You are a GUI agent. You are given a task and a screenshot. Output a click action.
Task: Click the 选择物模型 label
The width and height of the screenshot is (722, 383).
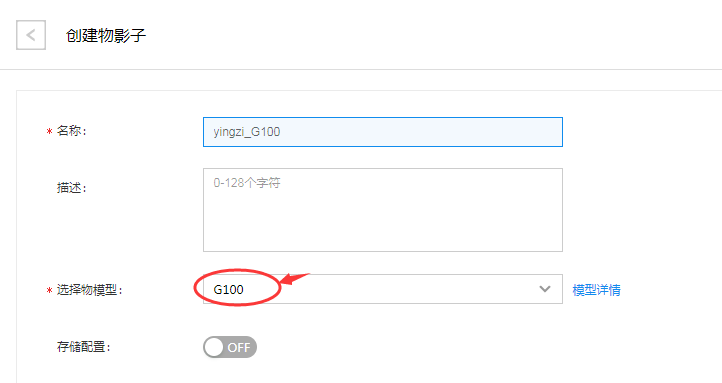(x=89, y=290)
